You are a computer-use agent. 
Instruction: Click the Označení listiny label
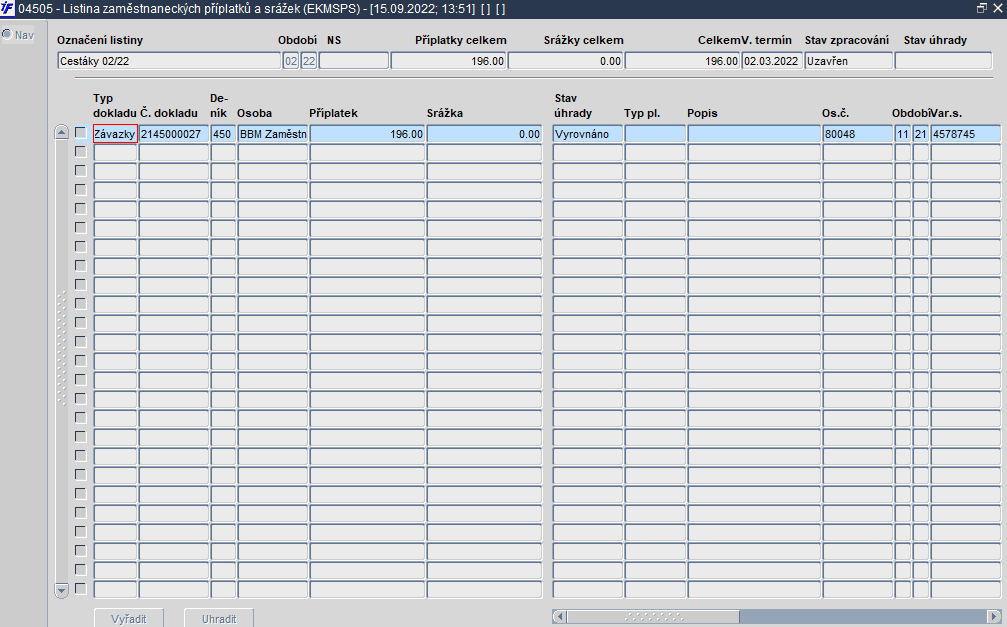(100, 40)
